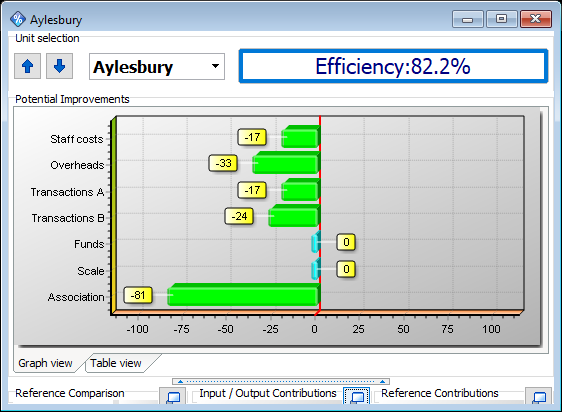
Task: Click the dotted panel splitter handle
Action: [281, 382]
